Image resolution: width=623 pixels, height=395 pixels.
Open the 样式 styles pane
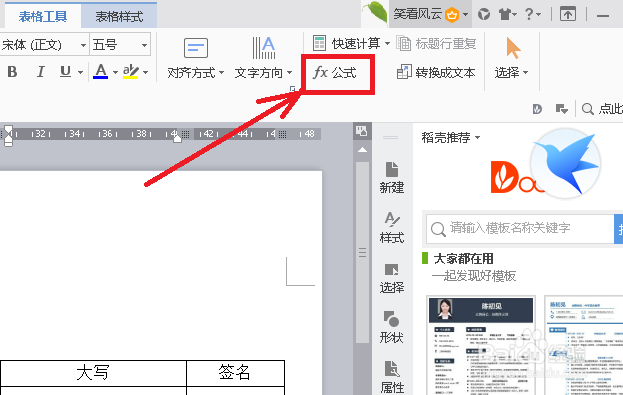[x=392, y=228]
